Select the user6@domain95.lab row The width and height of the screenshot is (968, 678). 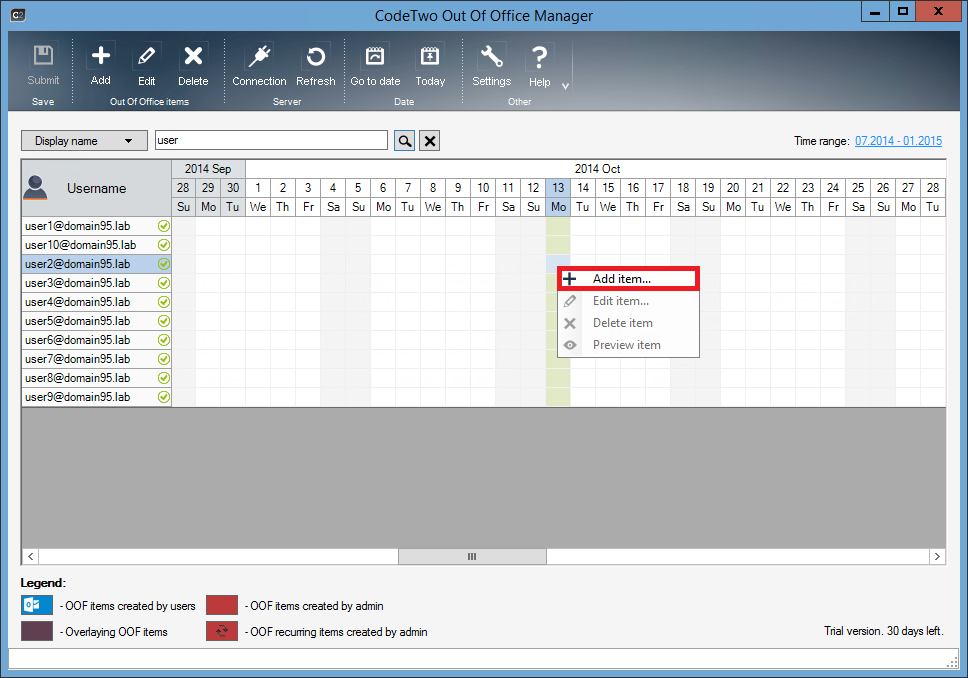pos(96,340)
